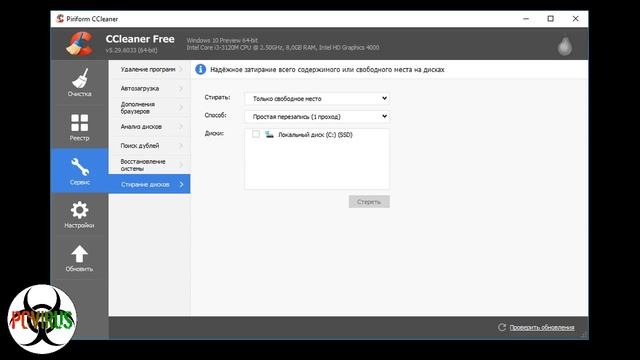Open the Стирать dropdown list
Screen dimensions: 640x360
[x=317, y=98]
